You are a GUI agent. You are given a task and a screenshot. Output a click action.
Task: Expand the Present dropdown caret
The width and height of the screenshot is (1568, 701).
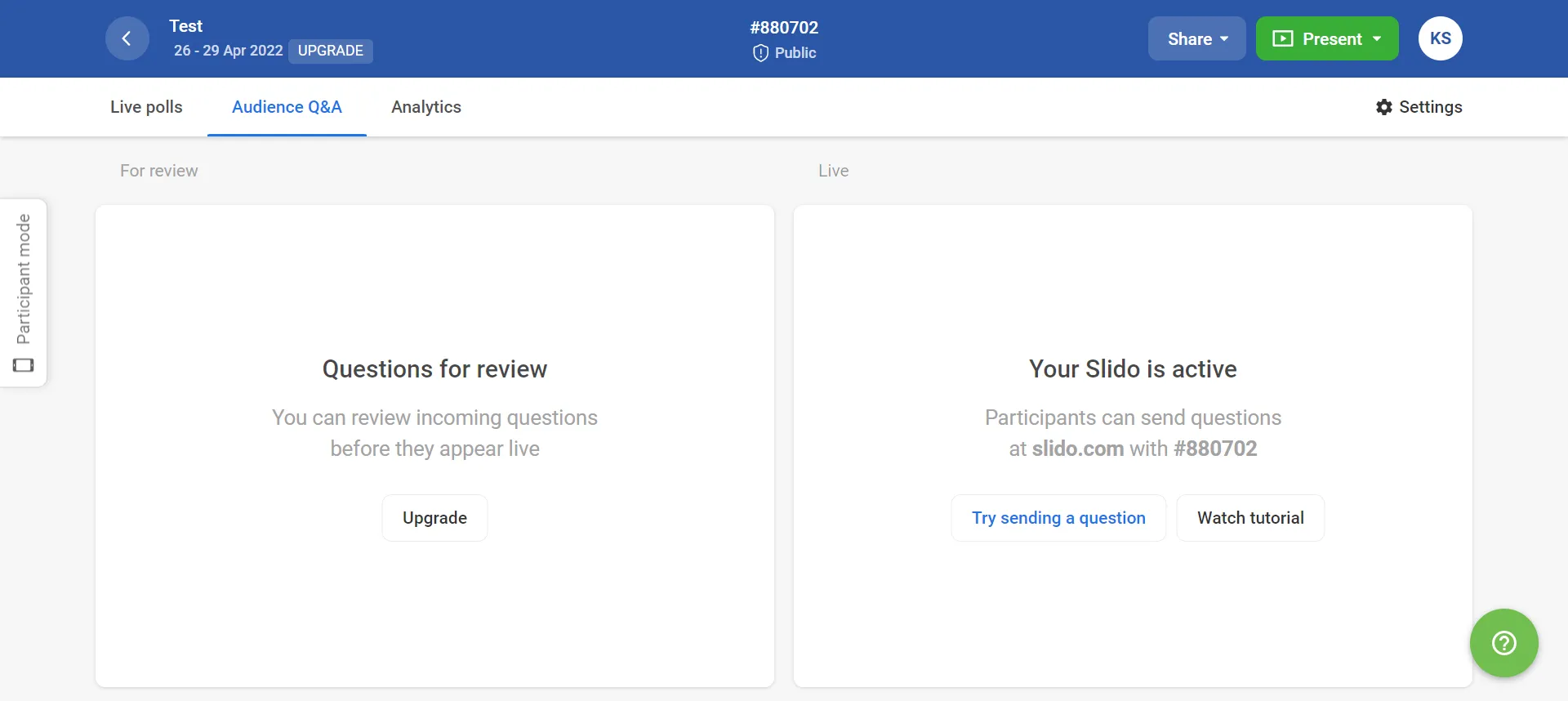pos(1377,39)
